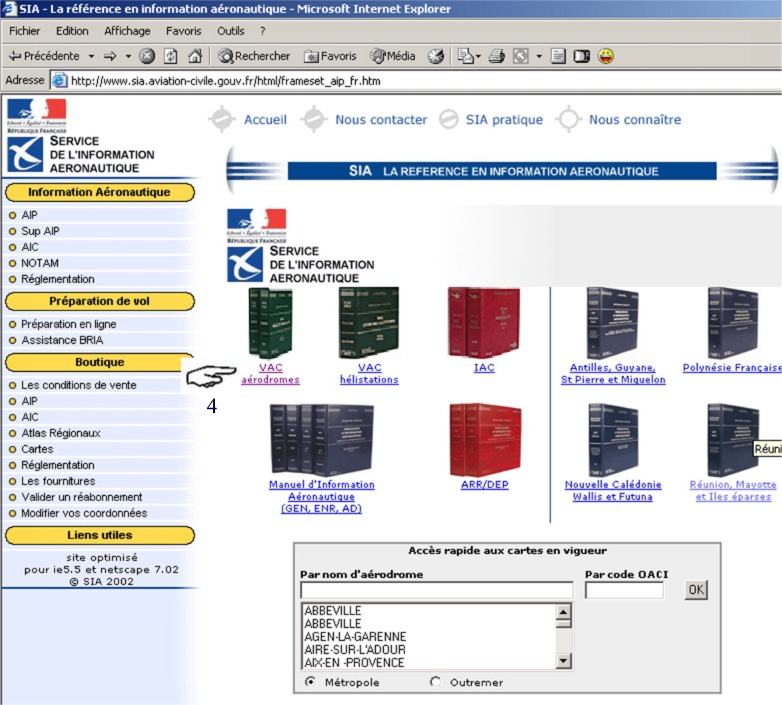The width and height of the screenshot is (782, 705).
Task: Select AGEN-LA-GARENNE in the aerodrome list
Action: (x=355, y=637)
